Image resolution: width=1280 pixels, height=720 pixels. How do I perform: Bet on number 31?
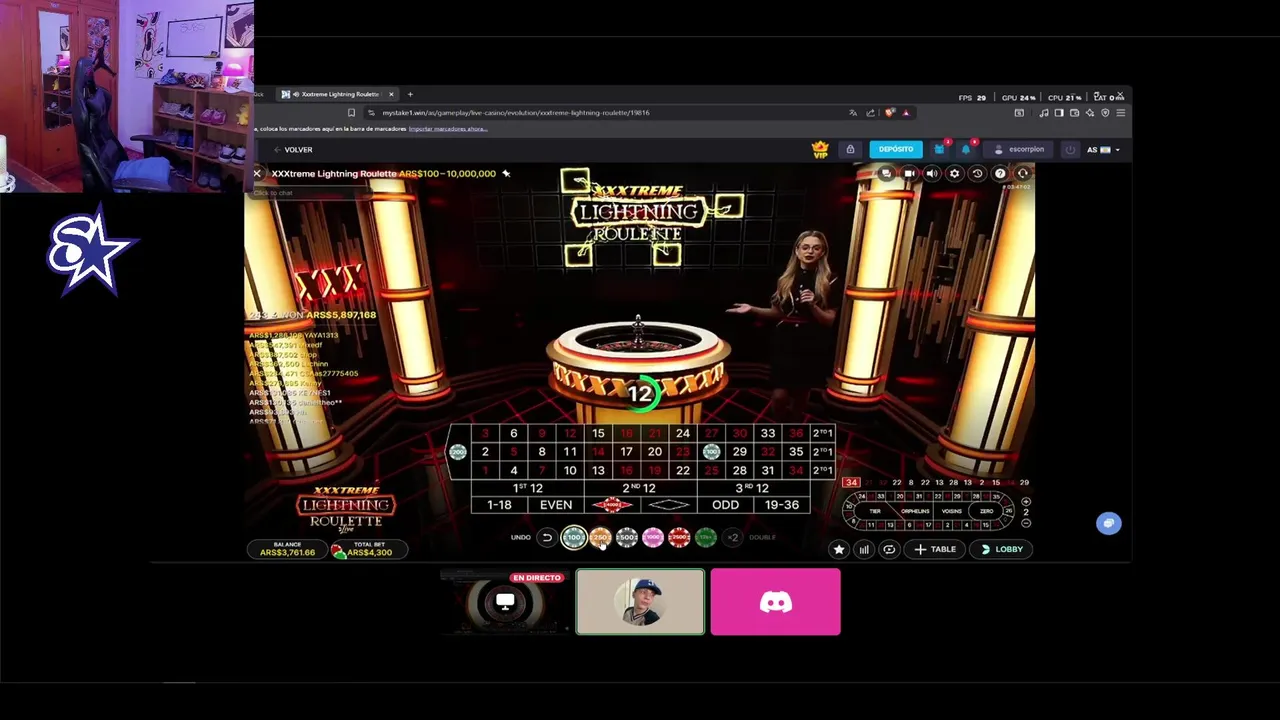767,470
